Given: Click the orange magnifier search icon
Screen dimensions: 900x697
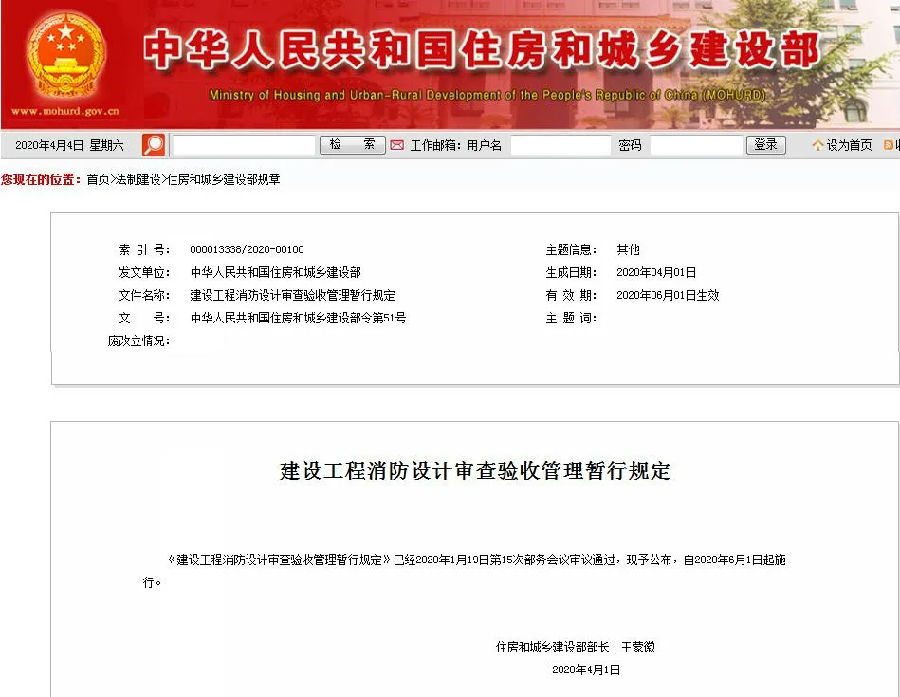Looking at the screenshot, I should [x=153, y=145].
